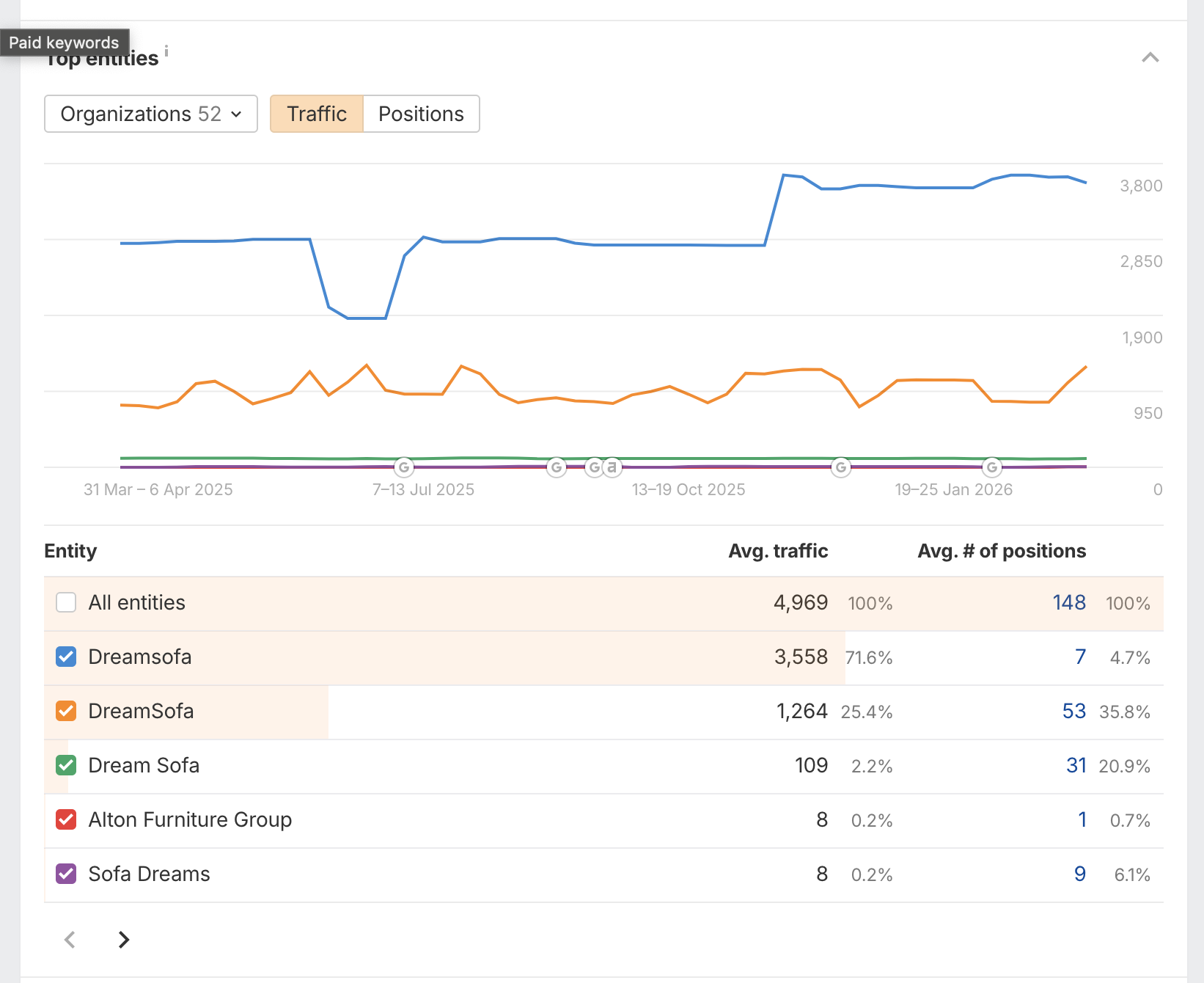Click the 148 positions link for All entities
Viewport: 1204px width, 983px height.
click(x=1068, y=602)
